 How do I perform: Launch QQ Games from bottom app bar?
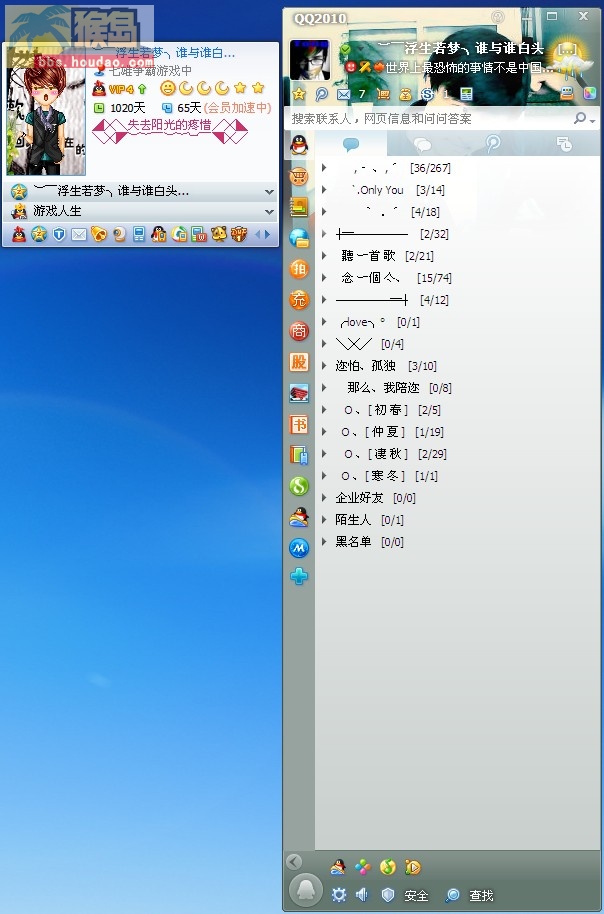click(338, 867)
